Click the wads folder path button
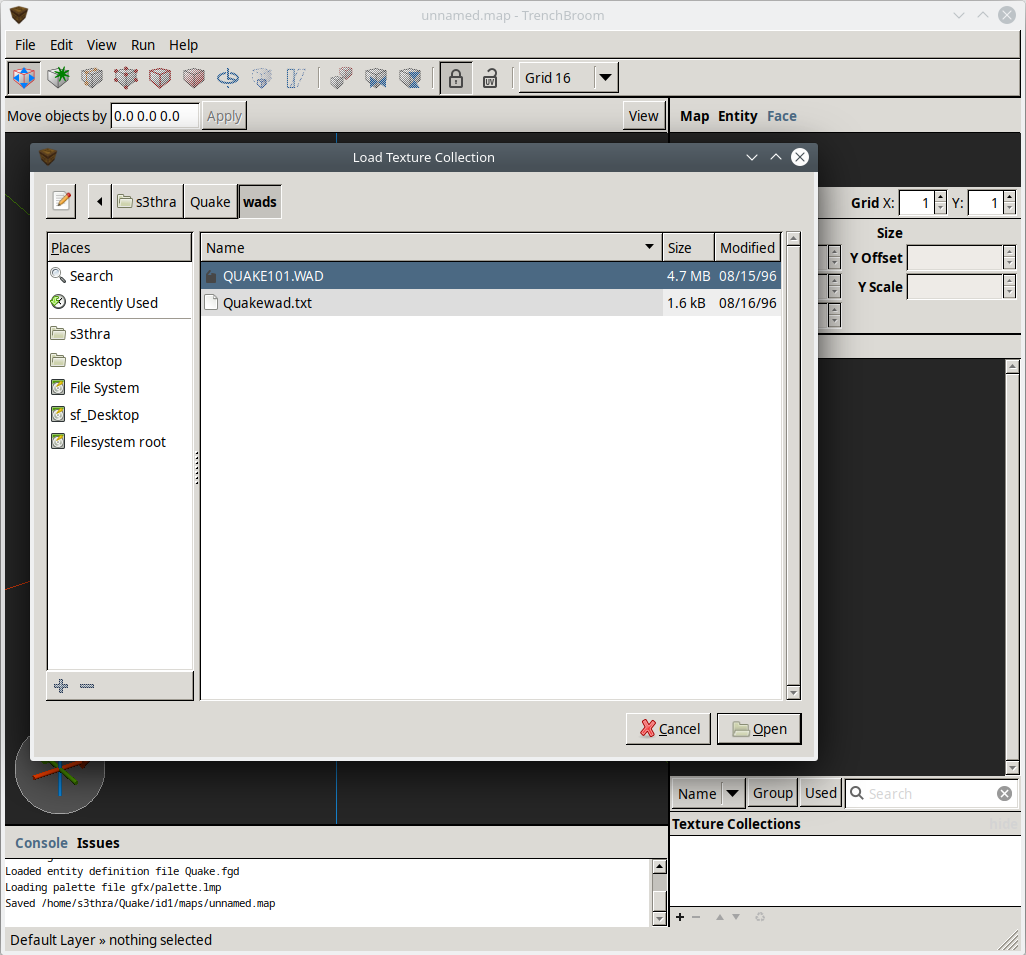 [x=260, y=202]
